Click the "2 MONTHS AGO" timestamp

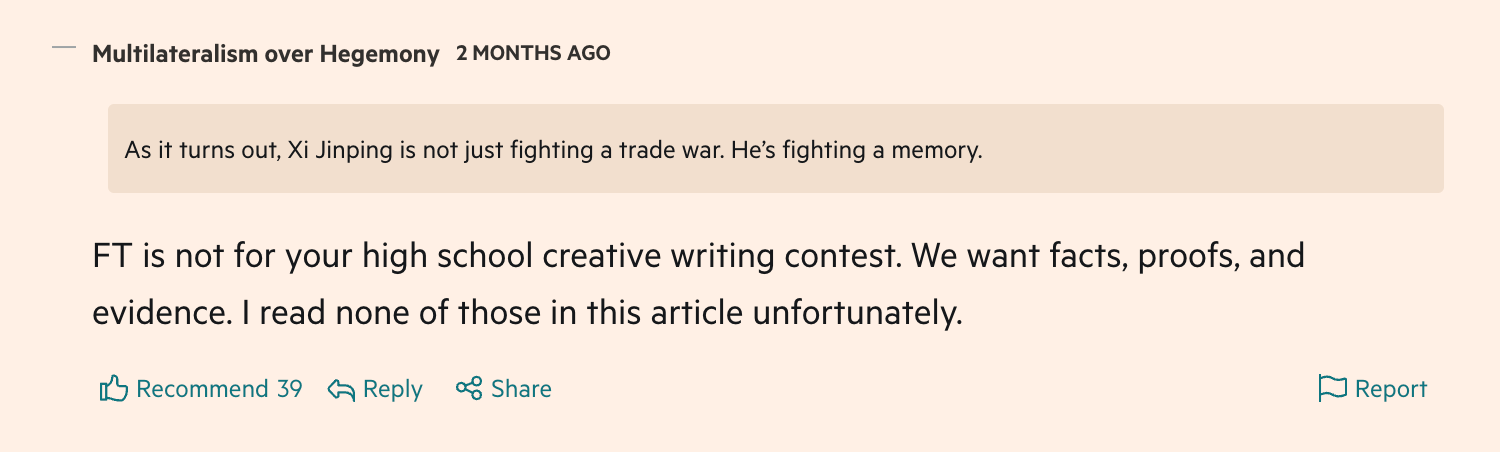533,53
